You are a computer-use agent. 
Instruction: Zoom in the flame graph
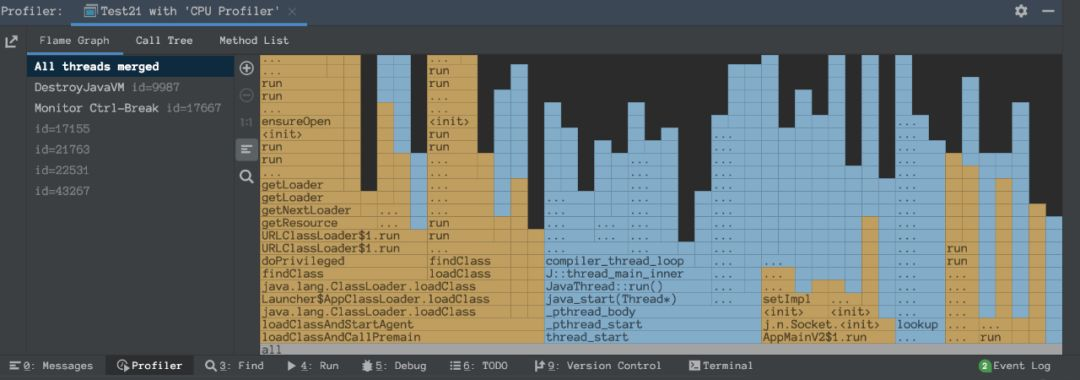(247, 68)
